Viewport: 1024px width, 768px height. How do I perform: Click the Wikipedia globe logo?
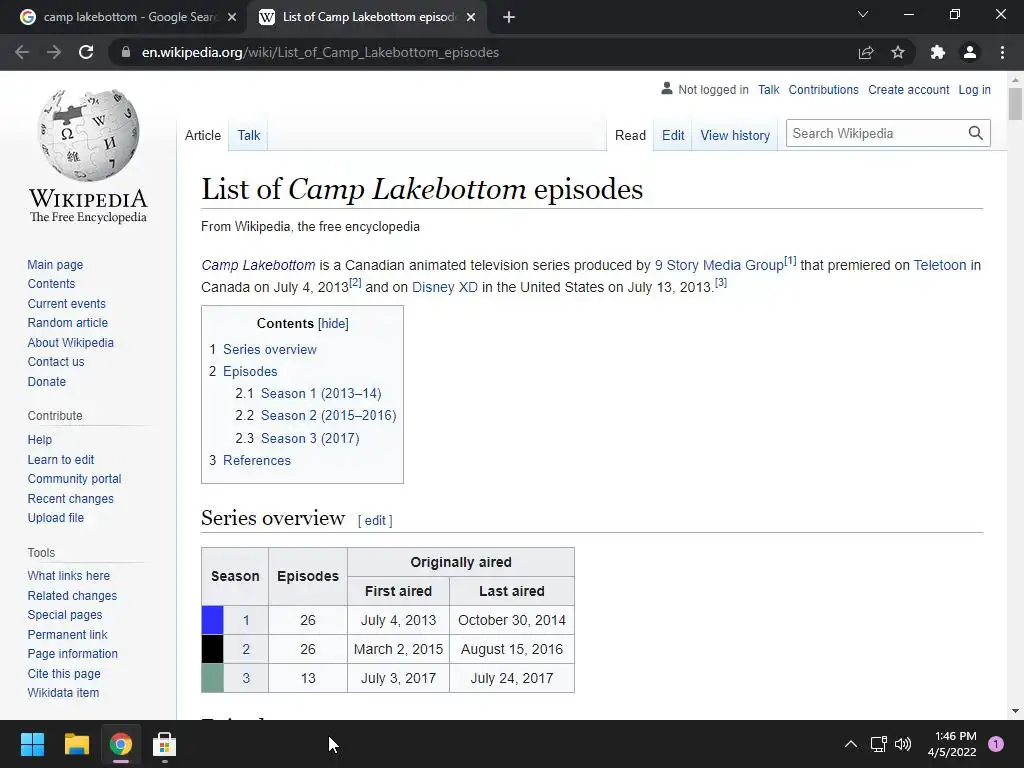88,135
